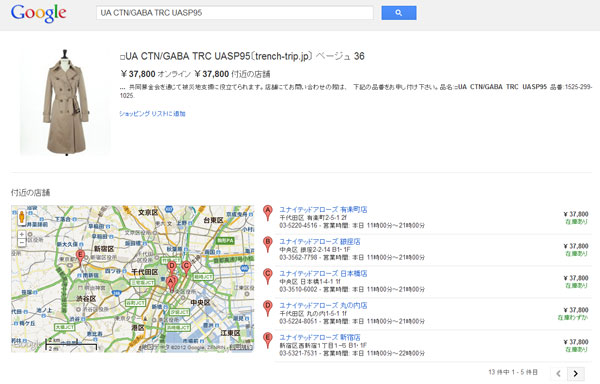Screen dimensions: 600x384
Task: Open ユナイテッドアローズ 日本橋店 store link
Action: (x=323, y=273)
